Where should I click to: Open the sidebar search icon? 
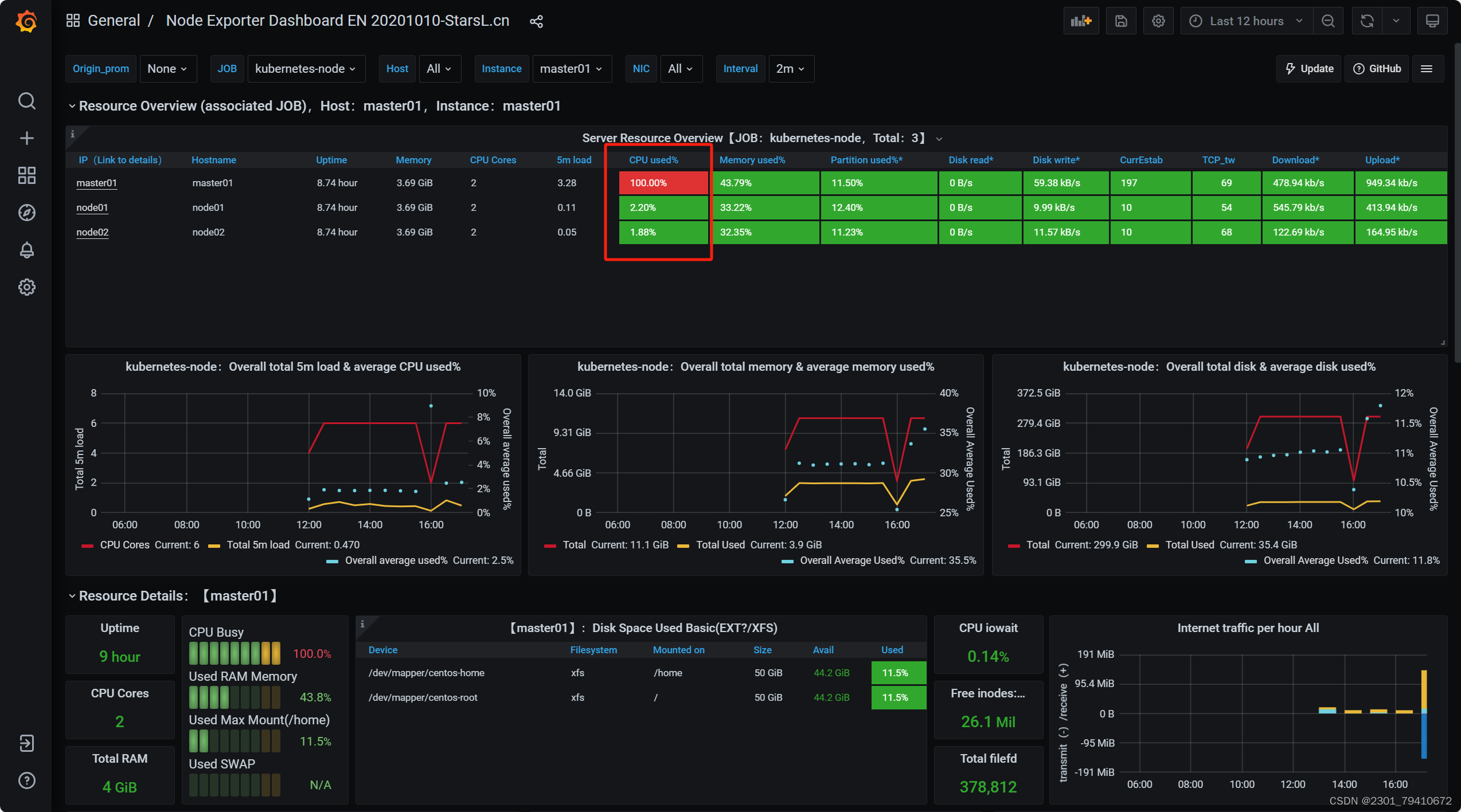26,101
